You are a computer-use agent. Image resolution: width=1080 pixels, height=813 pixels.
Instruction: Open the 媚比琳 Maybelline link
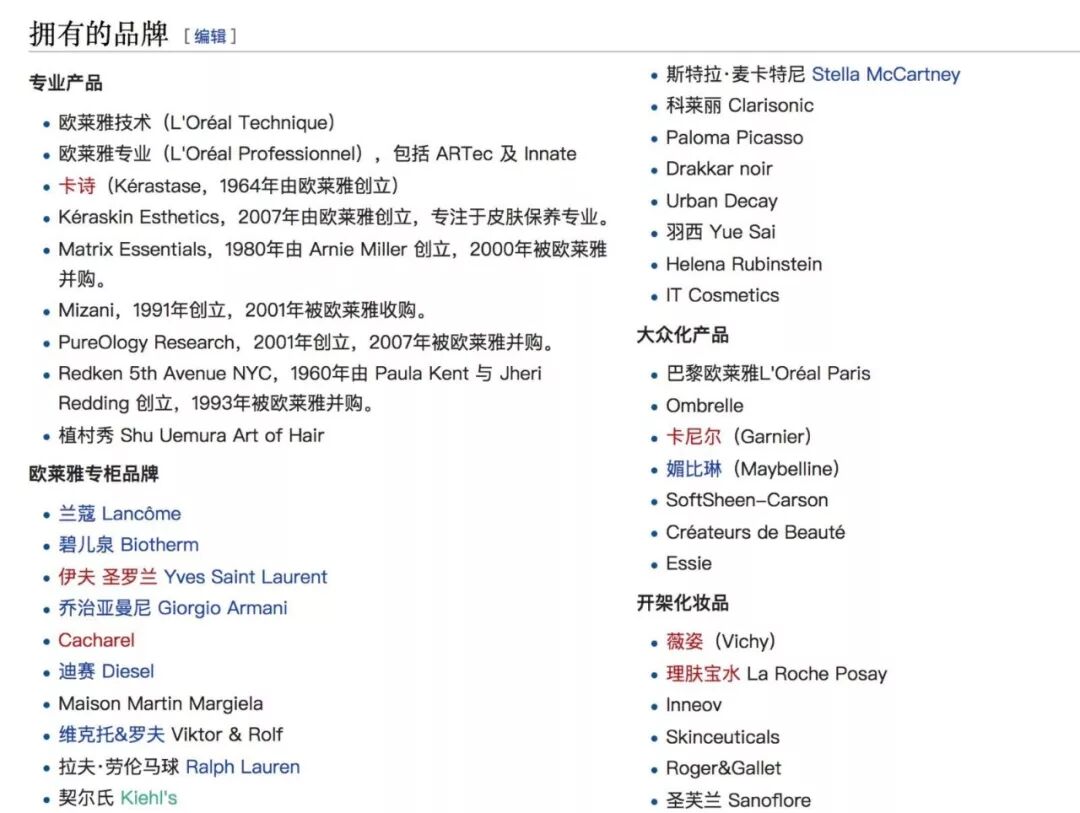point(694,469)
